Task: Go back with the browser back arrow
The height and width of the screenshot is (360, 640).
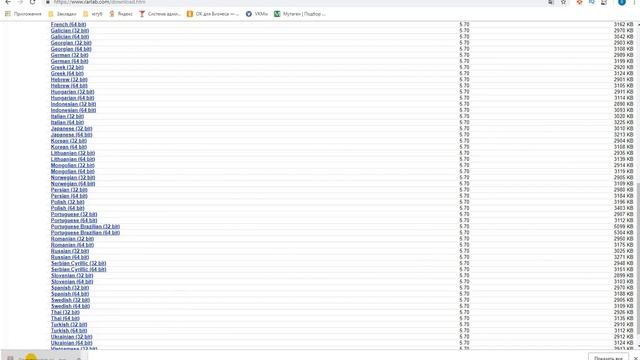Action: (8, 2)
